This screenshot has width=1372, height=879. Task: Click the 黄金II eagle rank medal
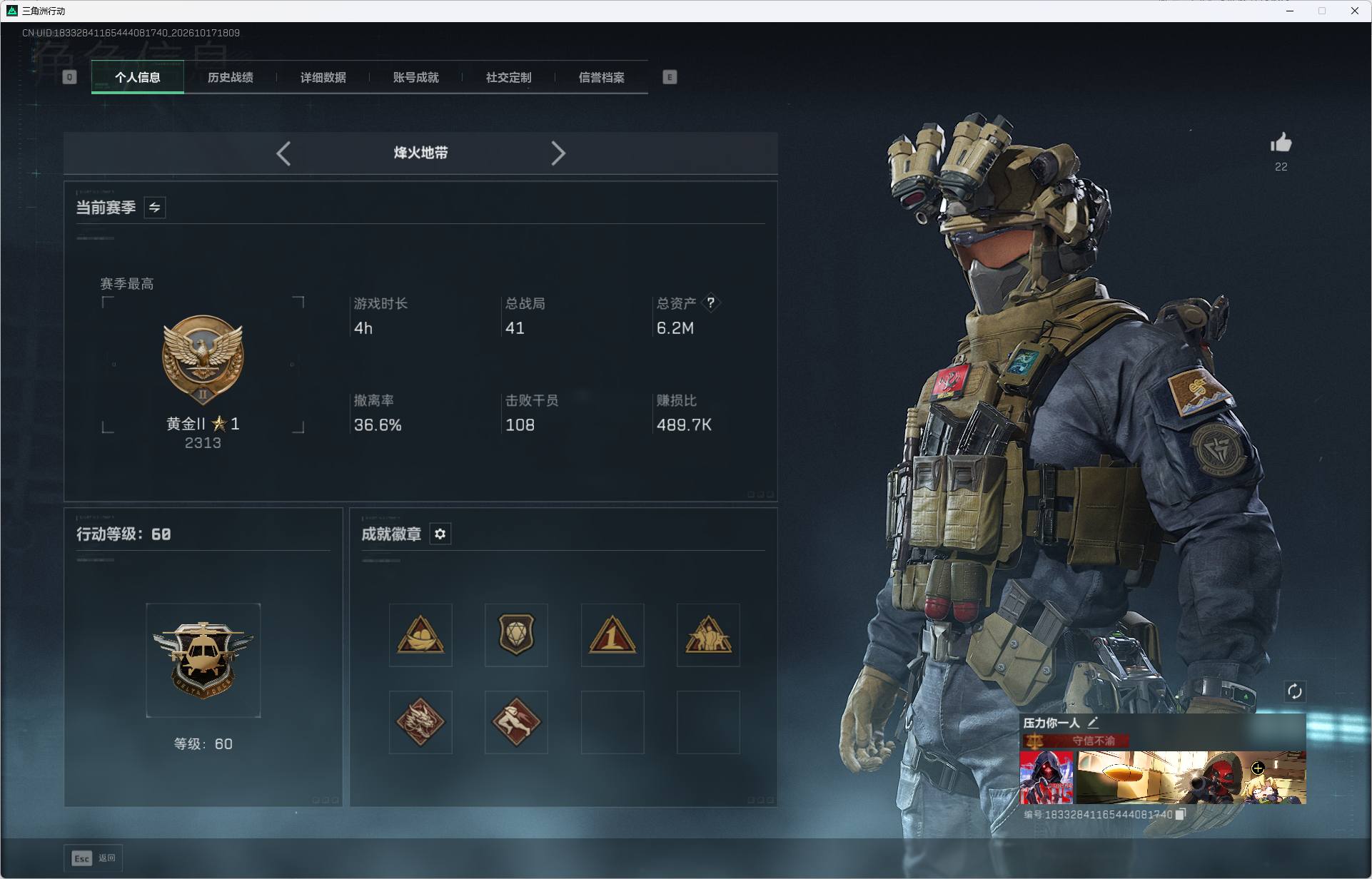click(x=203, y=360)
